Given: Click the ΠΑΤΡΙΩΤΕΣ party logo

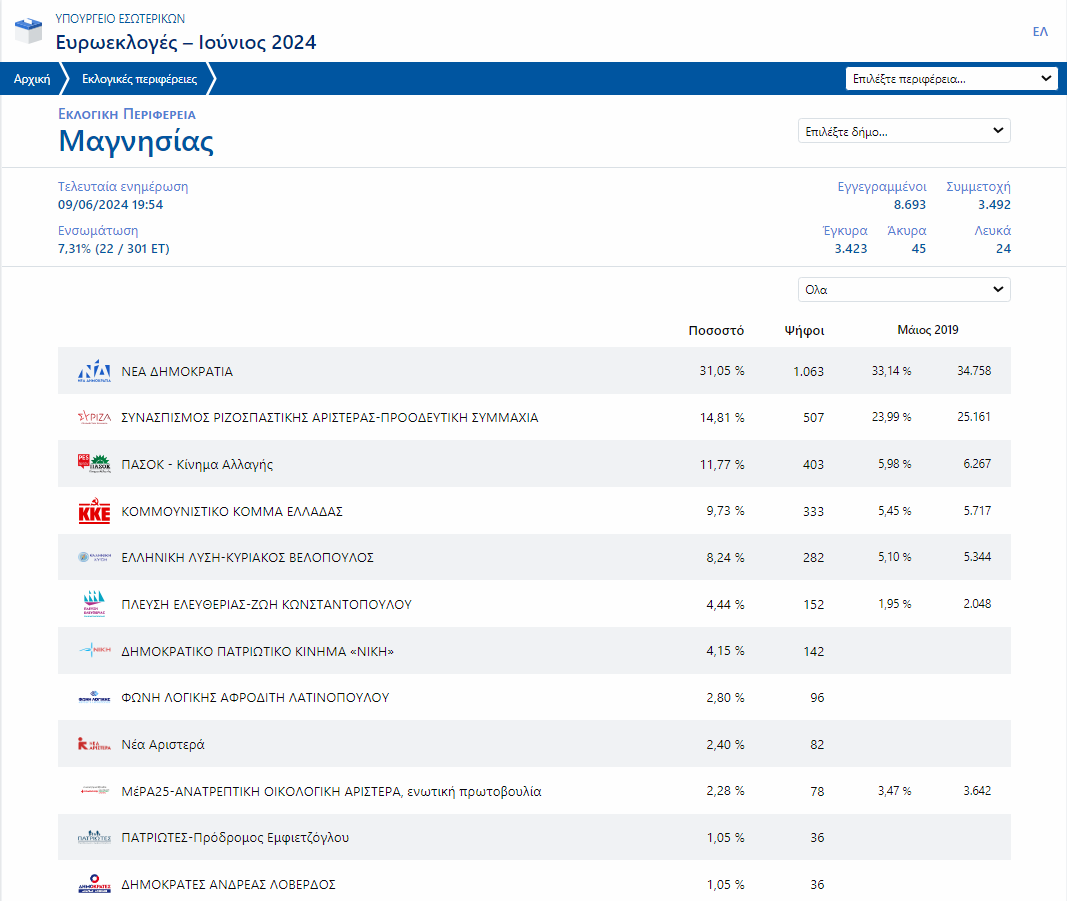Looking at the screenshot, I should coord(94,837).
